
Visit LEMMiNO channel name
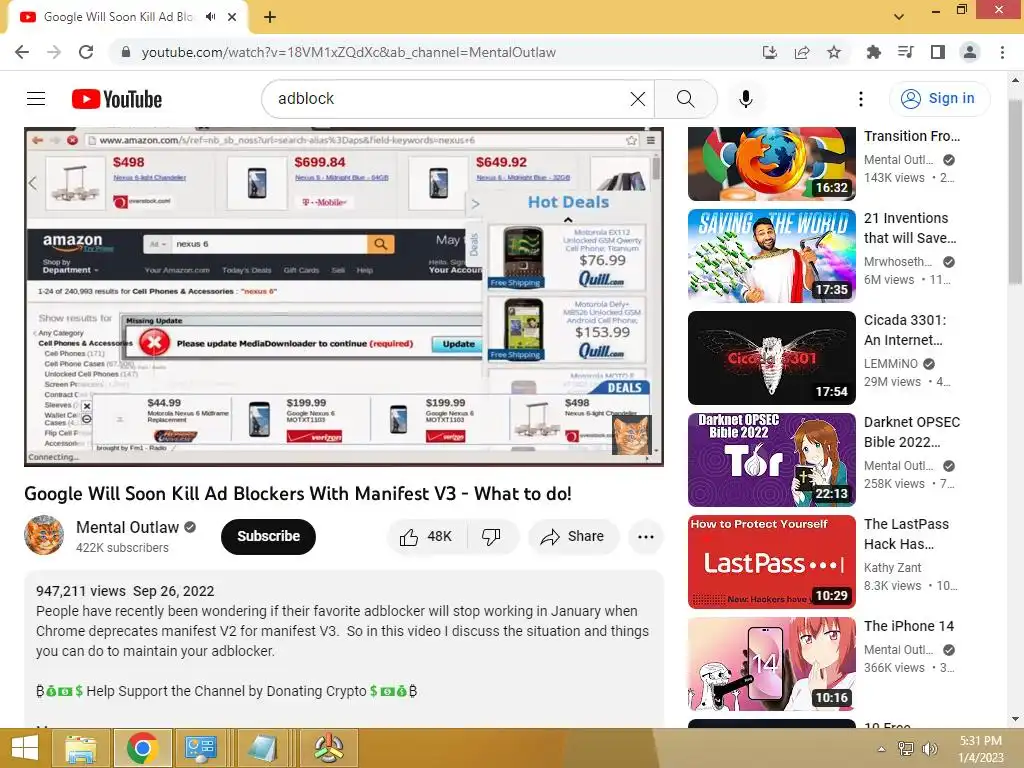click(891, 364)
